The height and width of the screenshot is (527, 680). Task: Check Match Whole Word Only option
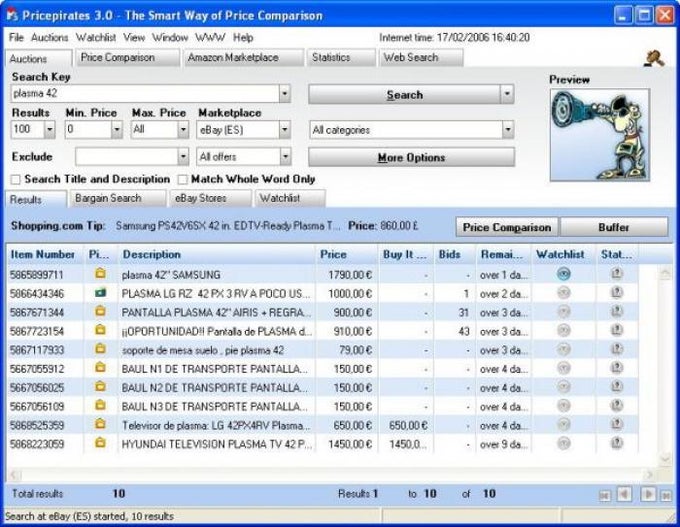coord(182,179)
